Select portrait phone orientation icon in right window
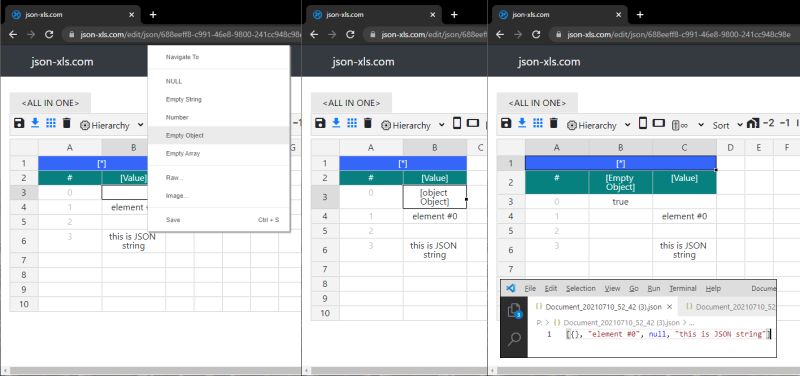 [x=643, y=123]
